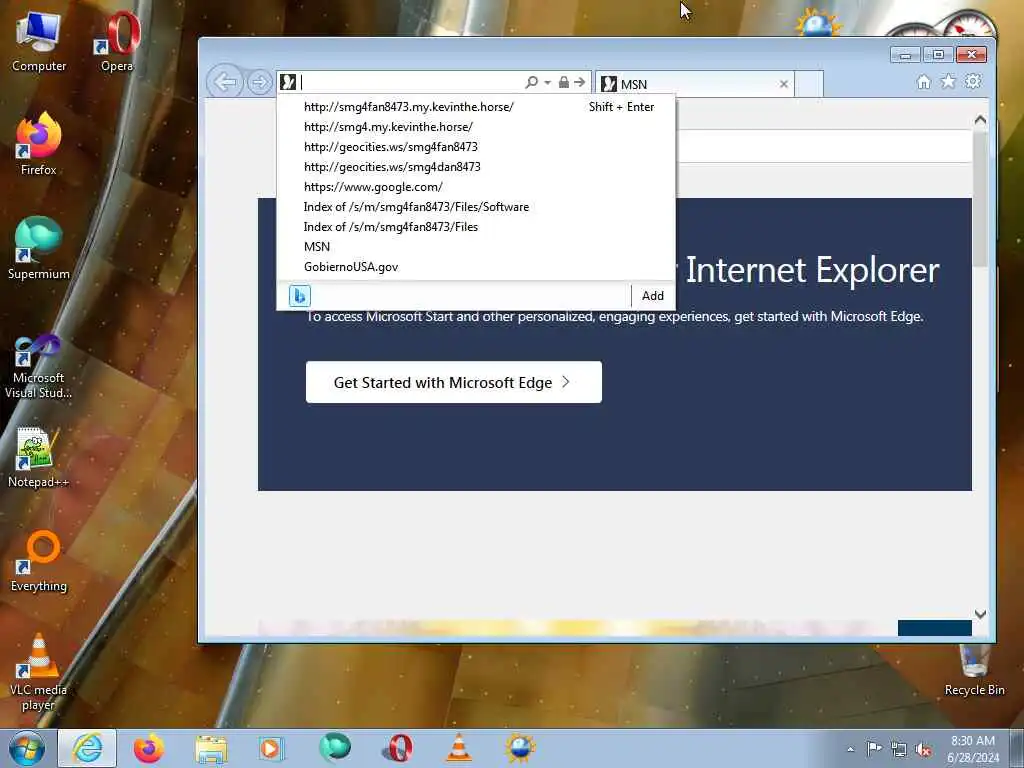Open Favorites star icon
This screenshot has height=768, width=1024.
[x=948, y=82]
